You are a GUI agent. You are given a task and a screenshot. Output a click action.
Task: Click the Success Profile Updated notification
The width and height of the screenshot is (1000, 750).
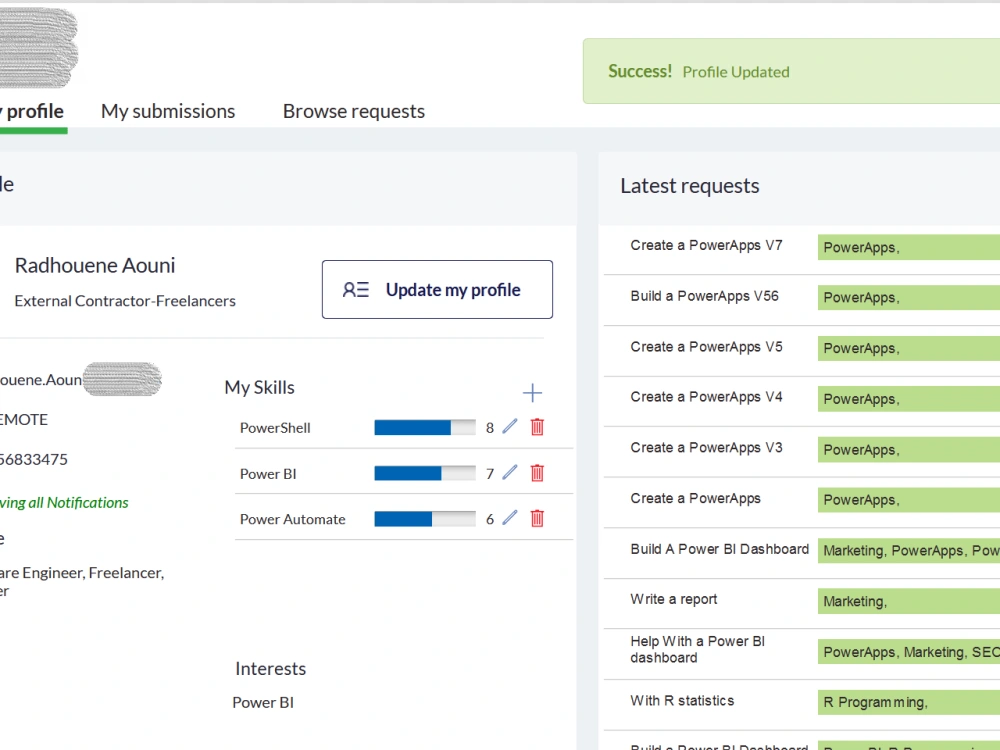(x=791, y=71)
